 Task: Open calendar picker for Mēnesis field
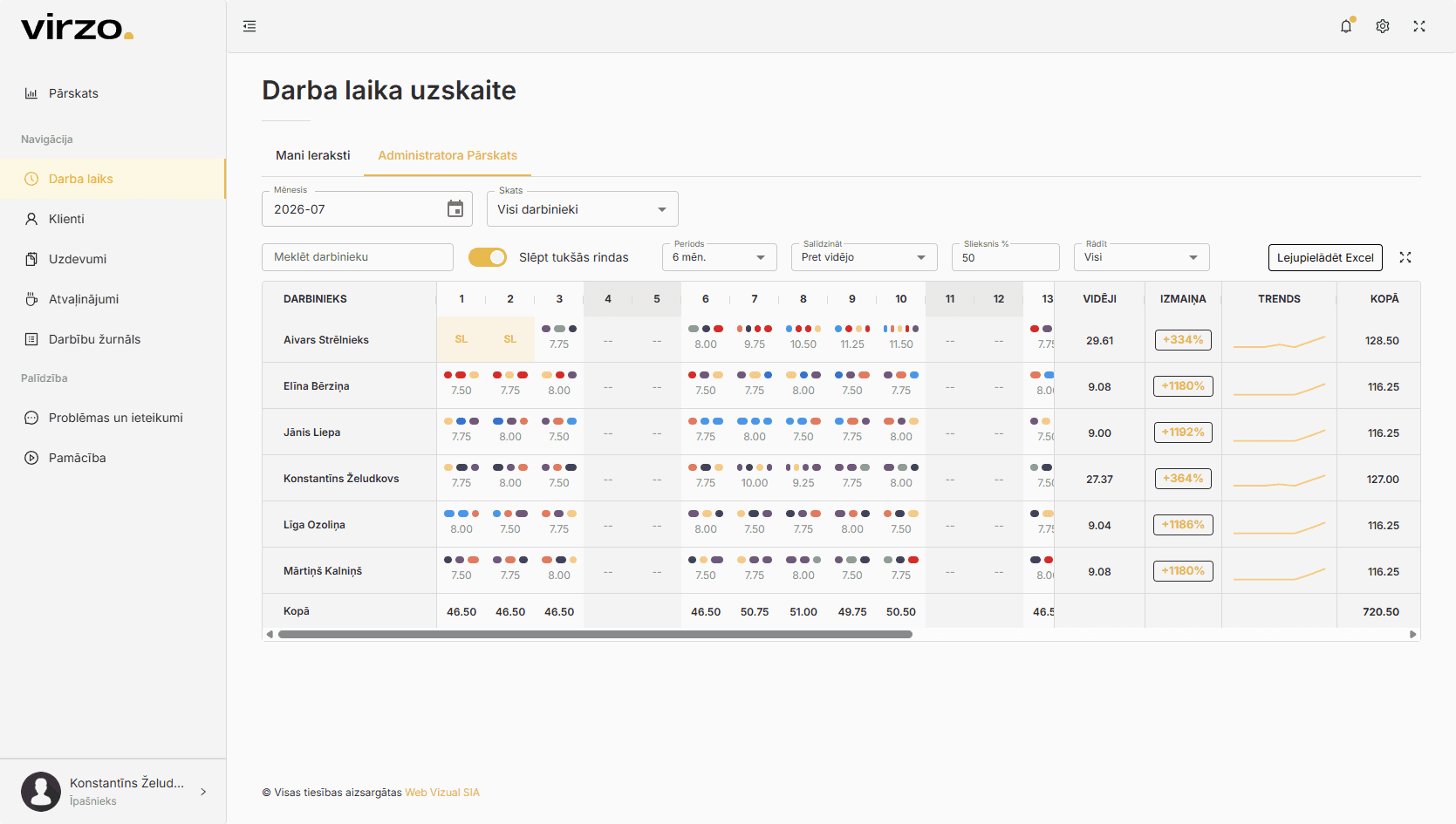pyautogui.click(x=455, y=209)
